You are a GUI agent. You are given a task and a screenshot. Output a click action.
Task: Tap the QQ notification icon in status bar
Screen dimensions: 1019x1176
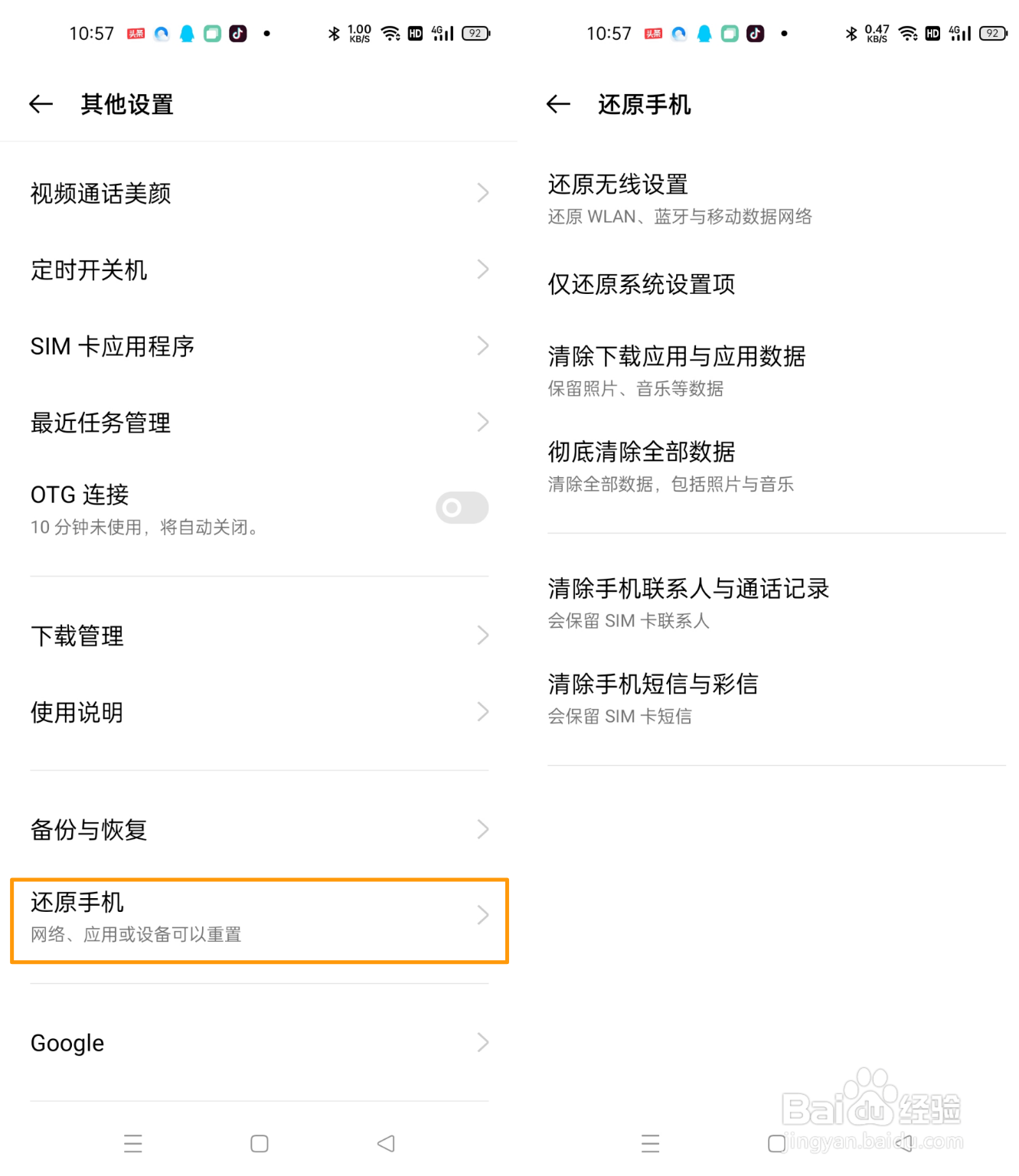(x=186, y=32)
